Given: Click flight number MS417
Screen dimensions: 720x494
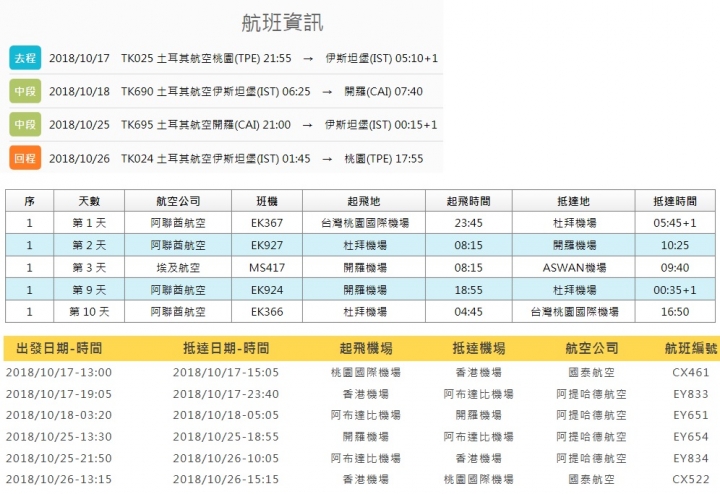Looking at the screenshot, I should (267, 268).
